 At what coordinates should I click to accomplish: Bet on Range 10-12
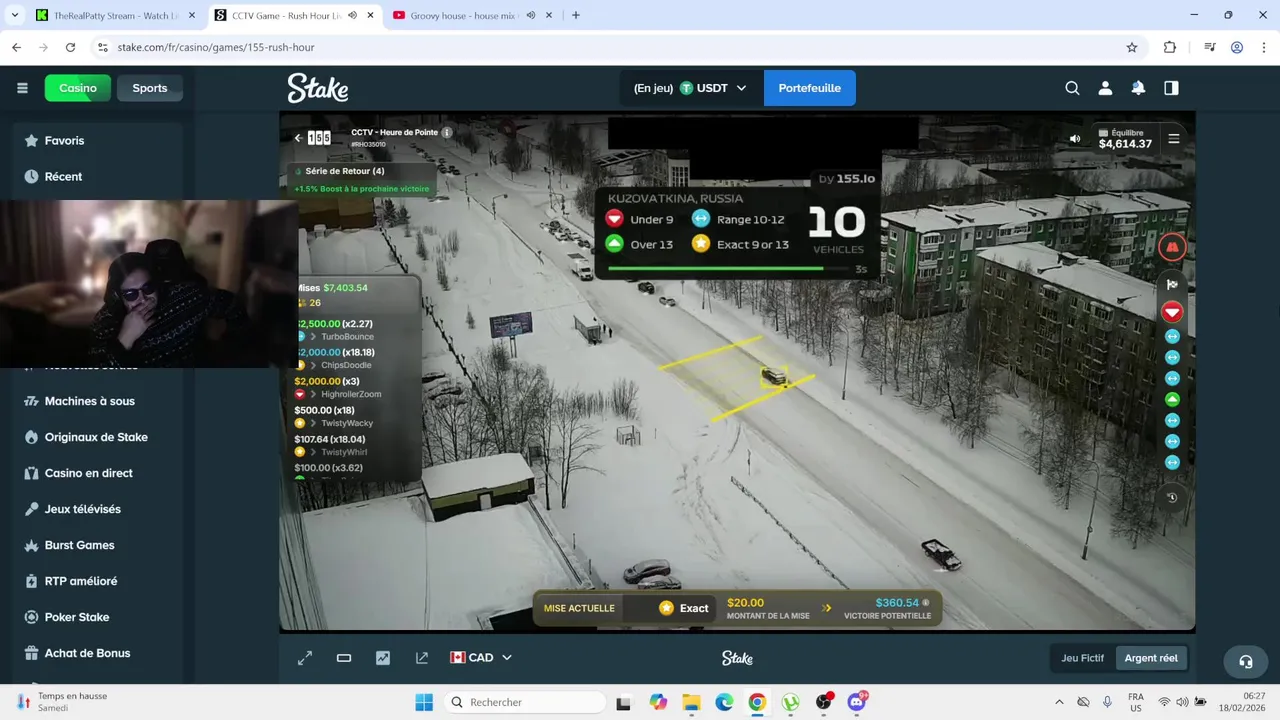click(x=738, y=219)
